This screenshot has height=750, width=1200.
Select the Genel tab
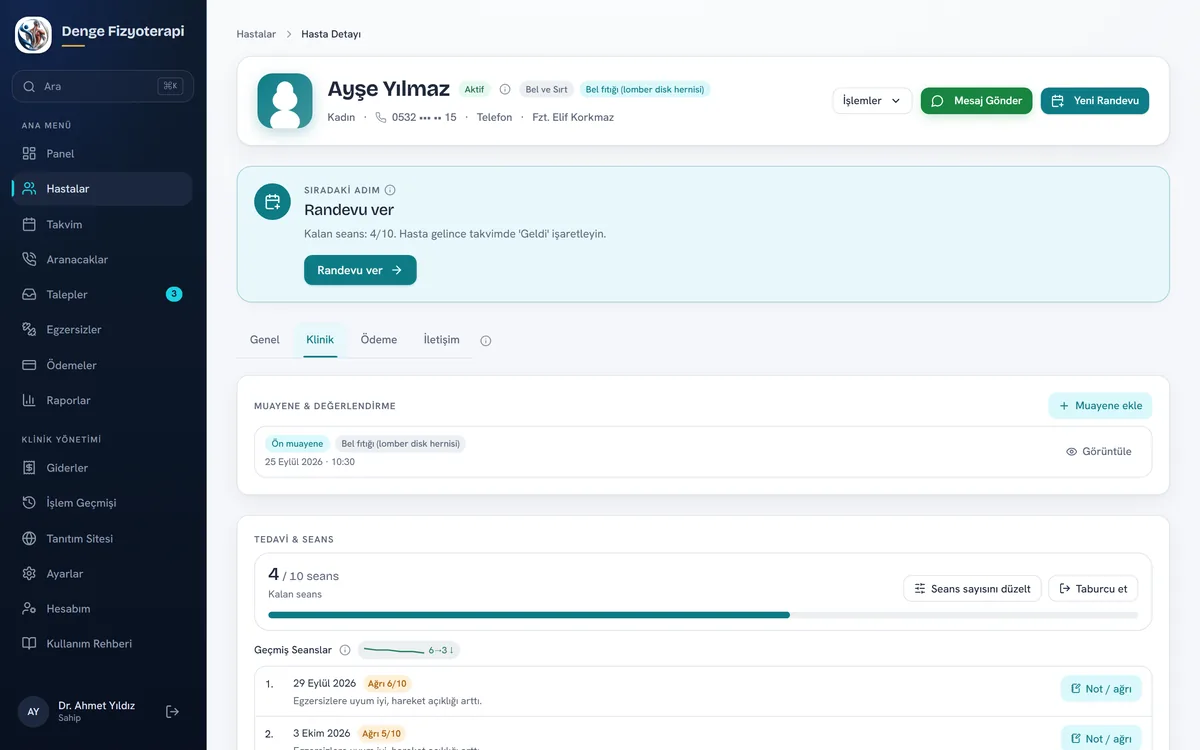tap(265, 340)
